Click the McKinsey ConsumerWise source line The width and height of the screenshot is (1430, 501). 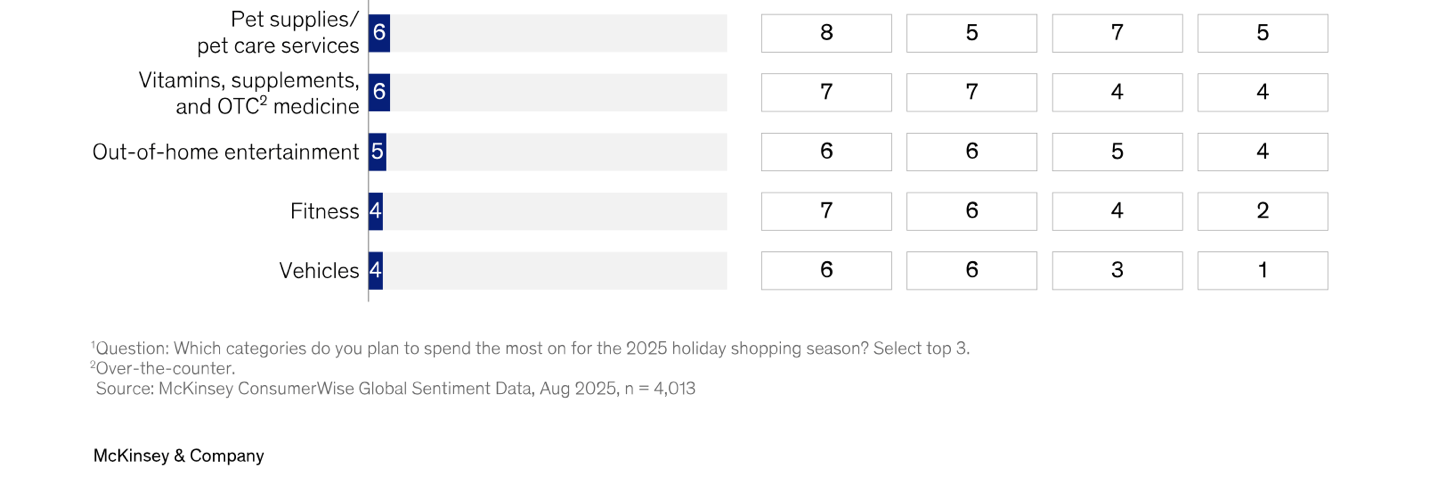pyautogui.click(x=396, y=389)
